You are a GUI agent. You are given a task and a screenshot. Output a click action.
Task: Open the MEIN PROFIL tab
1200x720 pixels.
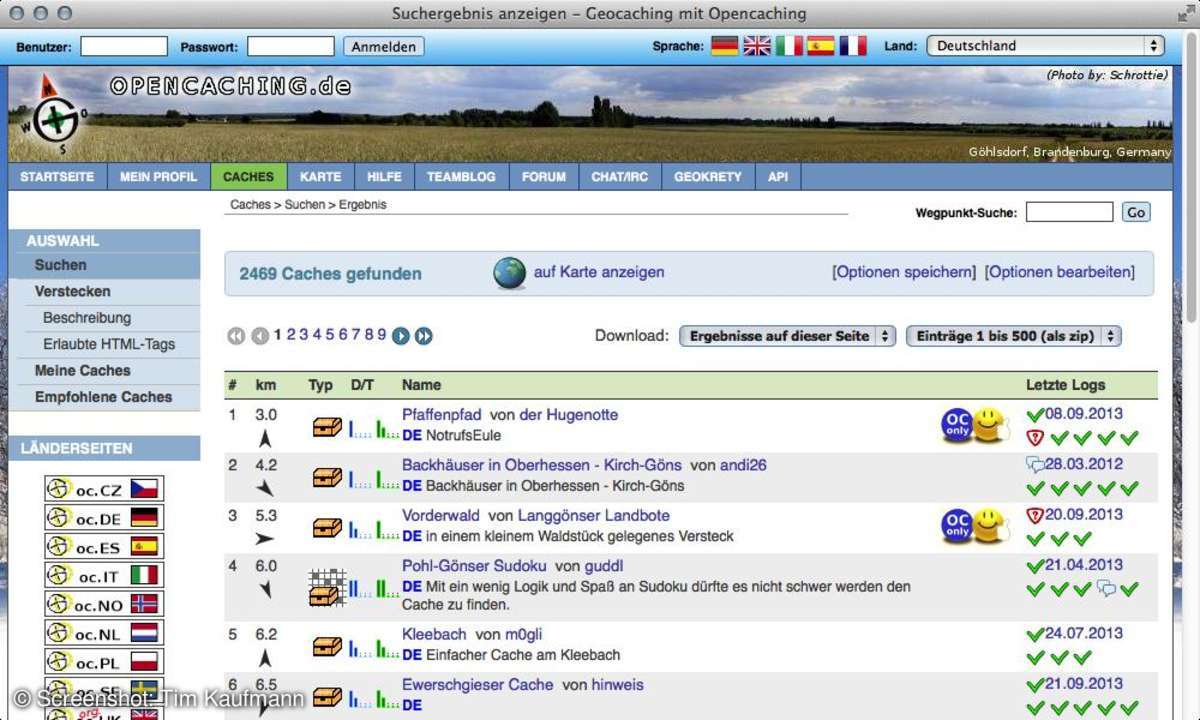pos(158,177)
